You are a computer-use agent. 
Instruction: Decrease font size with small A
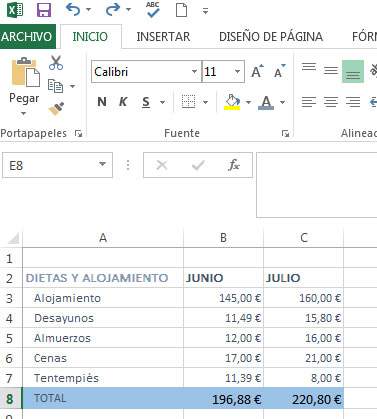coord(279,71)
